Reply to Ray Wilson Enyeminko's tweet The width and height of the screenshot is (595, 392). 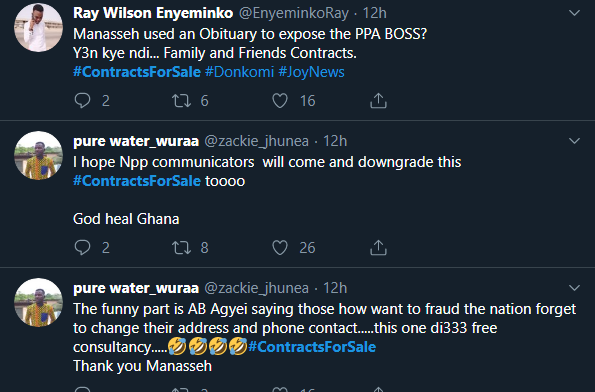click(82, 101)
